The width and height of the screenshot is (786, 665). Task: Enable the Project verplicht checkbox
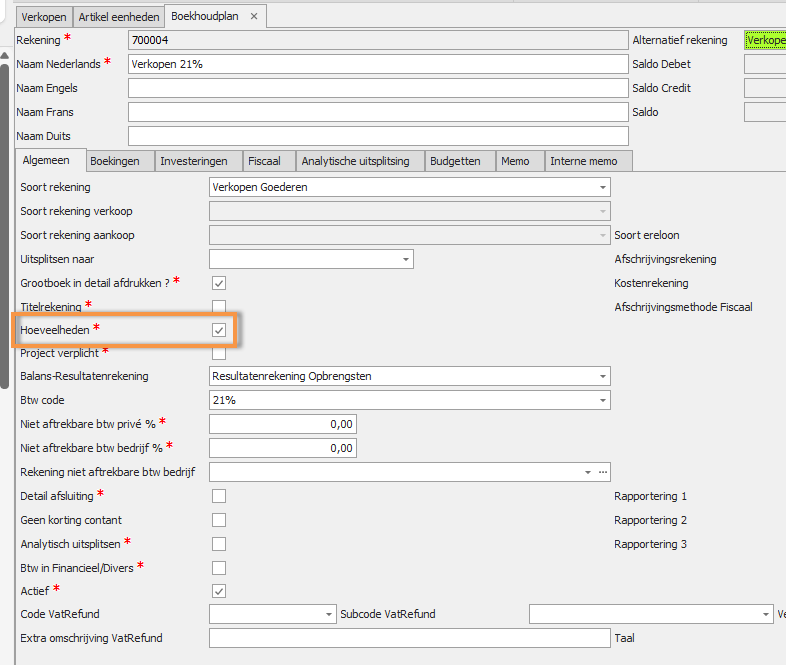click(x=219, y=353)
